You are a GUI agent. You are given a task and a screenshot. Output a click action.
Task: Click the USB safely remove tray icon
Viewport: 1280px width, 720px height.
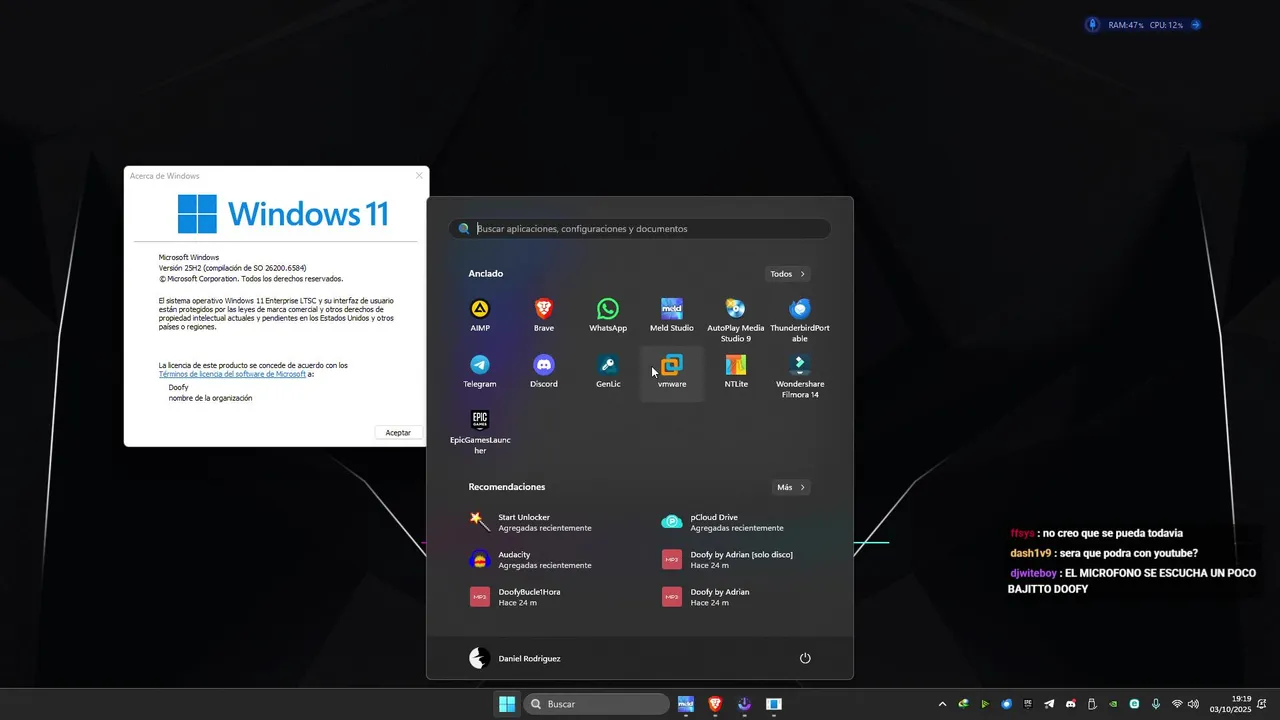(1091, 704)
